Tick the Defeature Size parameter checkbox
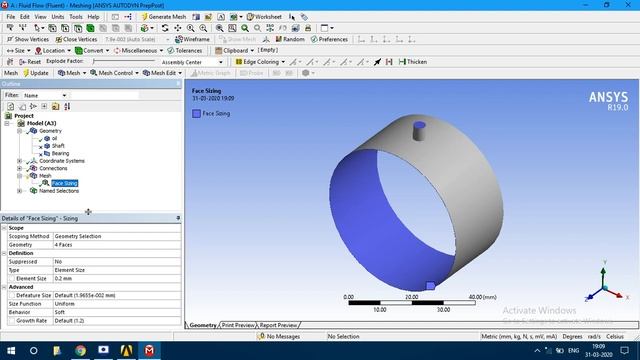 (11, 295)
